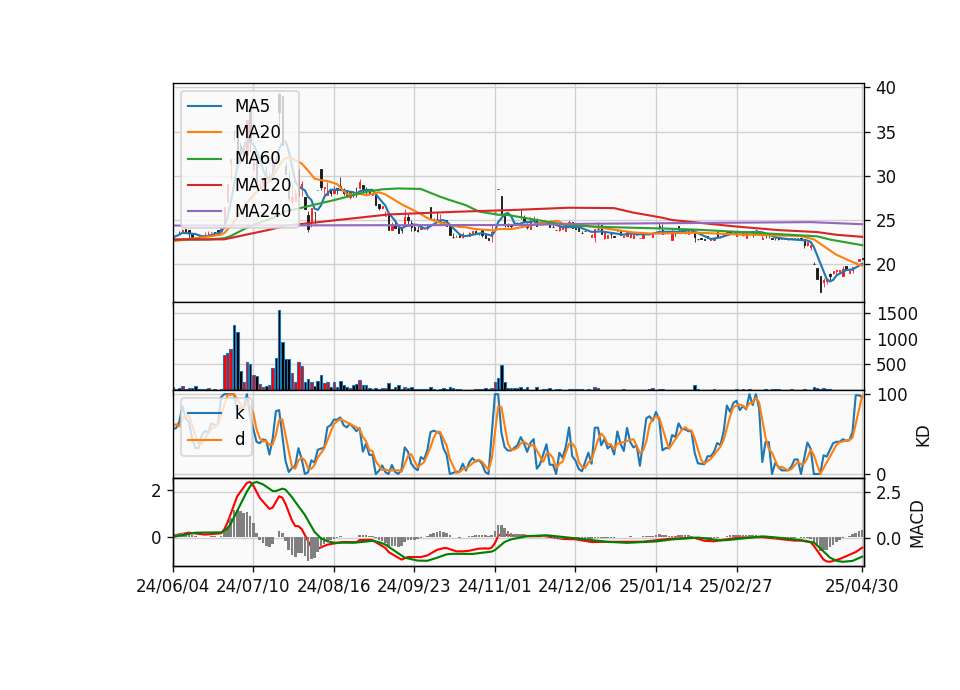Click the price axis value 35
This screenshot has width=960, height=690.
point(885,133)
